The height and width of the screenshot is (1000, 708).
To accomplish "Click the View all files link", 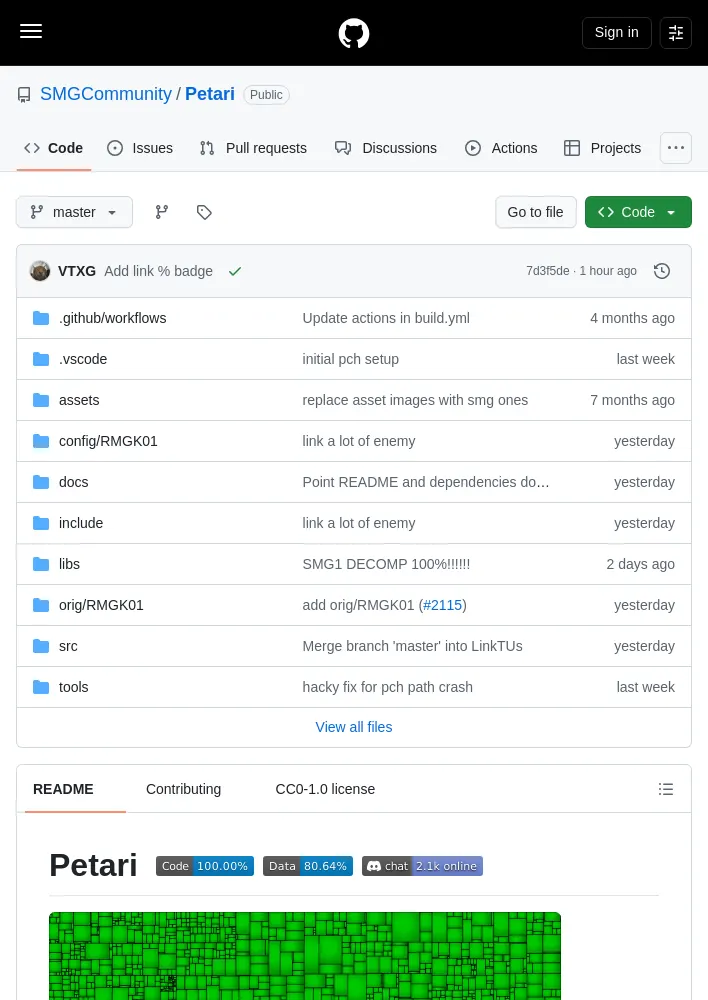I will (x=353, y=727).
